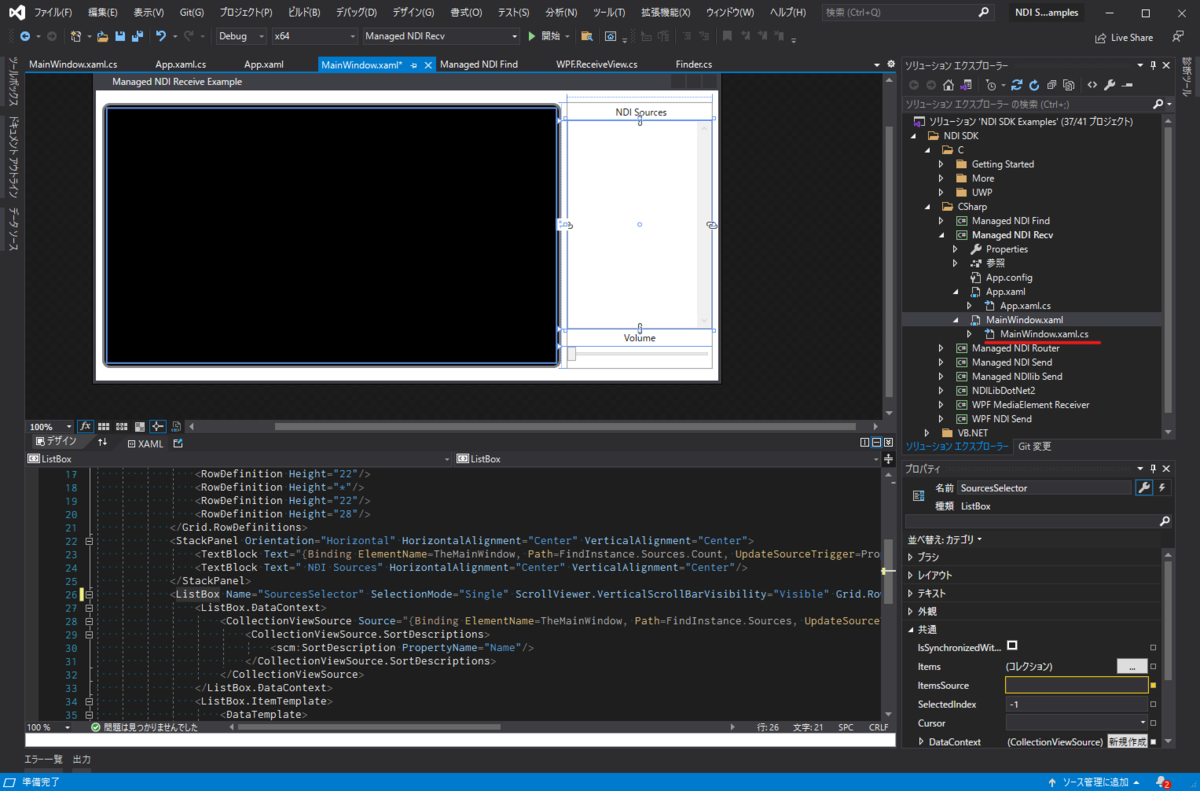Click the 並べ替え: カテゴリ sort button

click(944, 539)
